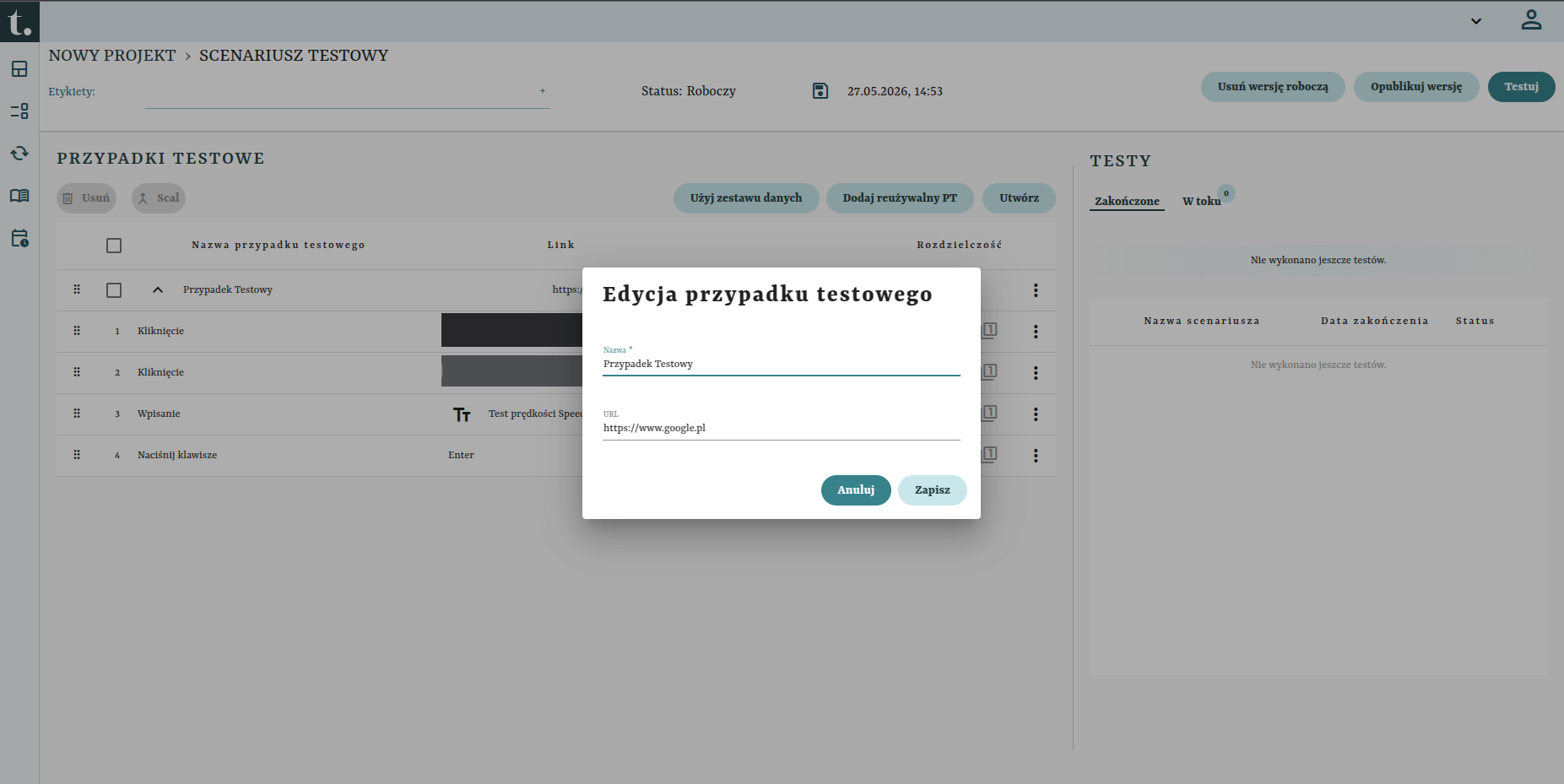Add a label with Etykiety plus sign

point(542,91)
